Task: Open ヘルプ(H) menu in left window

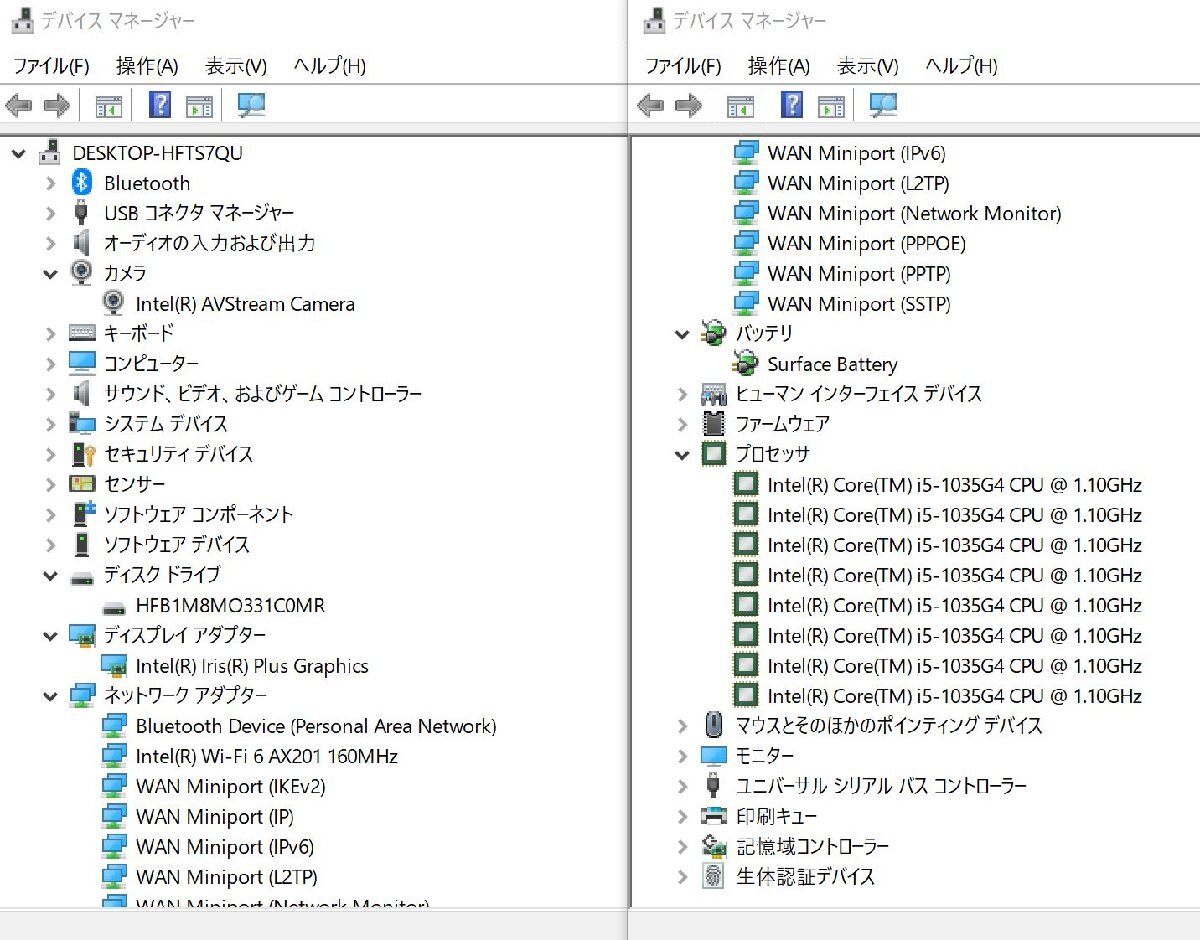Action: tap(329, 66)
